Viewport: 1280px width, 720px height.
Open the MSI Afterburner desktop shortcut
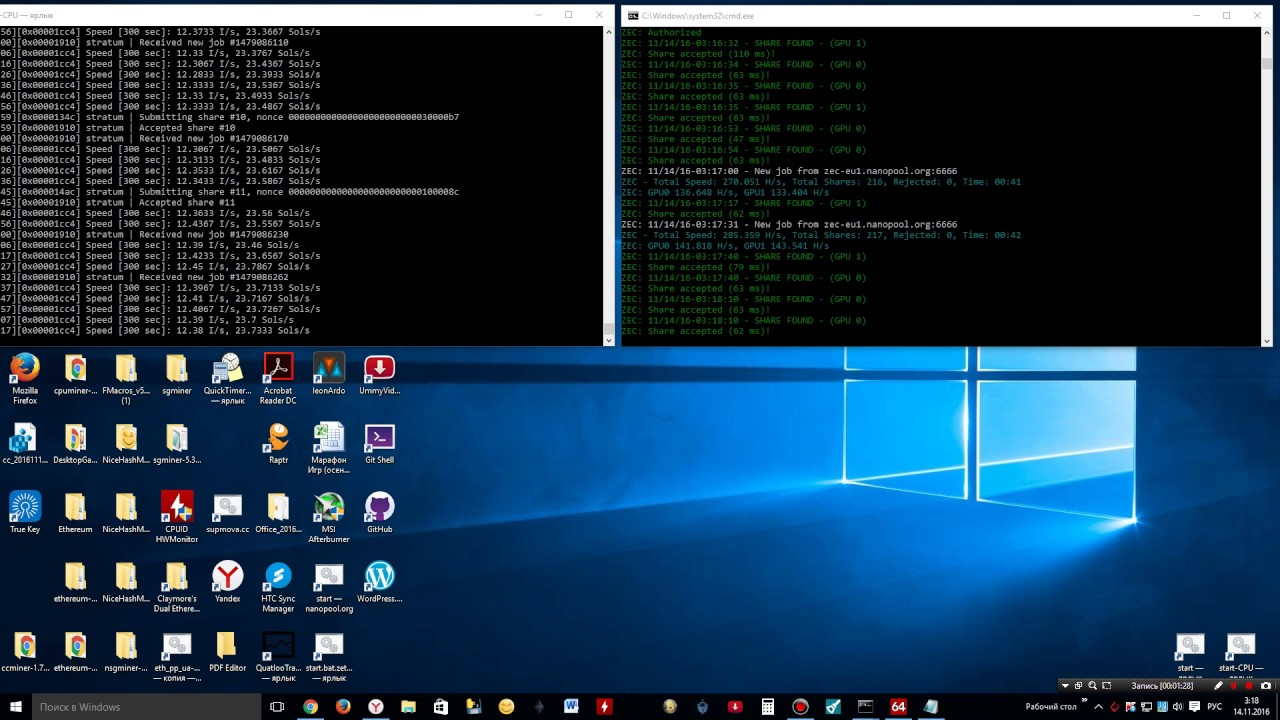tap(329, 508)
